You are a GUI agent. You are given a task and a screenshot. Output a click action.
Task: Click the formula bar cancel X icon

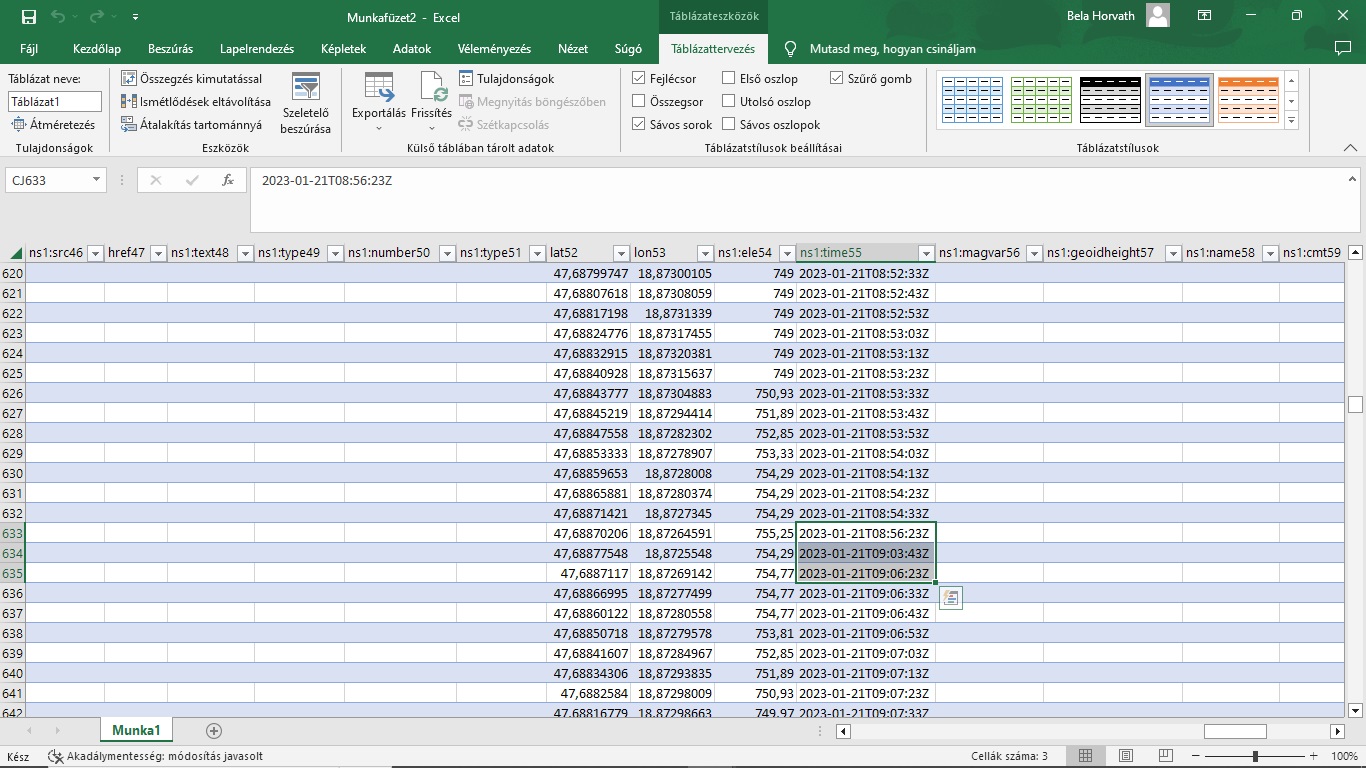(x=156, y=180)
